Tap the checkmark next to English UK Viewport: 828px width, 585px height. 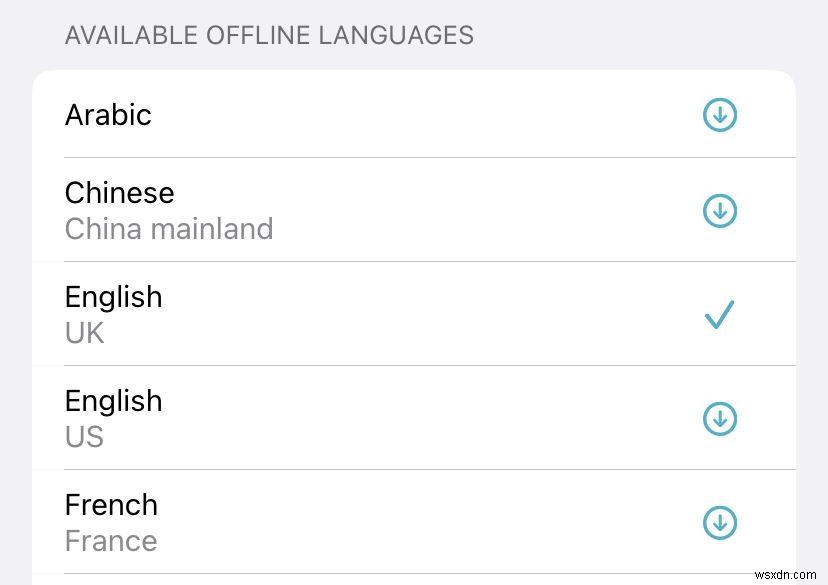coord(719,315)
